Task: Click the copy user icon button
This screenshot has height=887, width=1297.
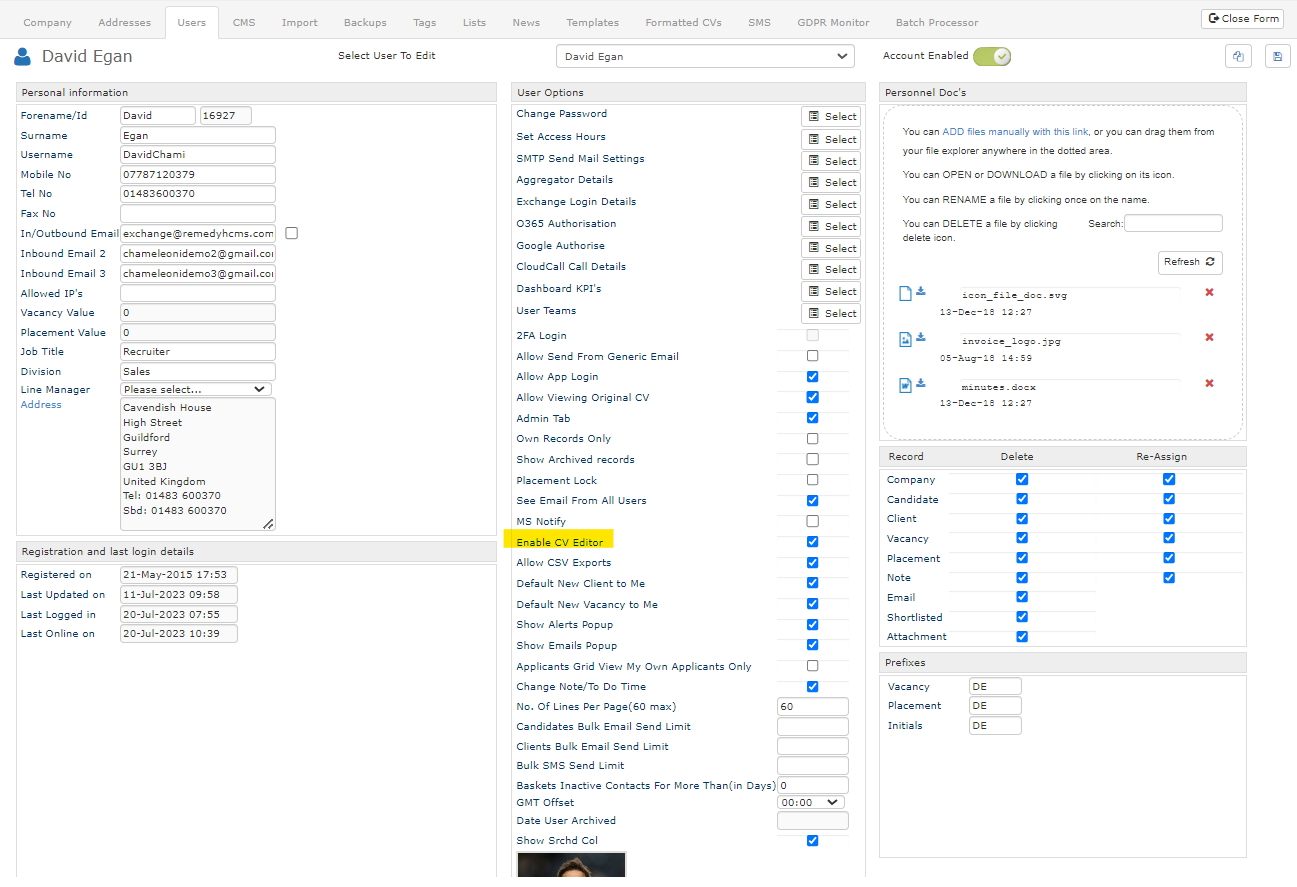Action: [x=1238, y=56]
